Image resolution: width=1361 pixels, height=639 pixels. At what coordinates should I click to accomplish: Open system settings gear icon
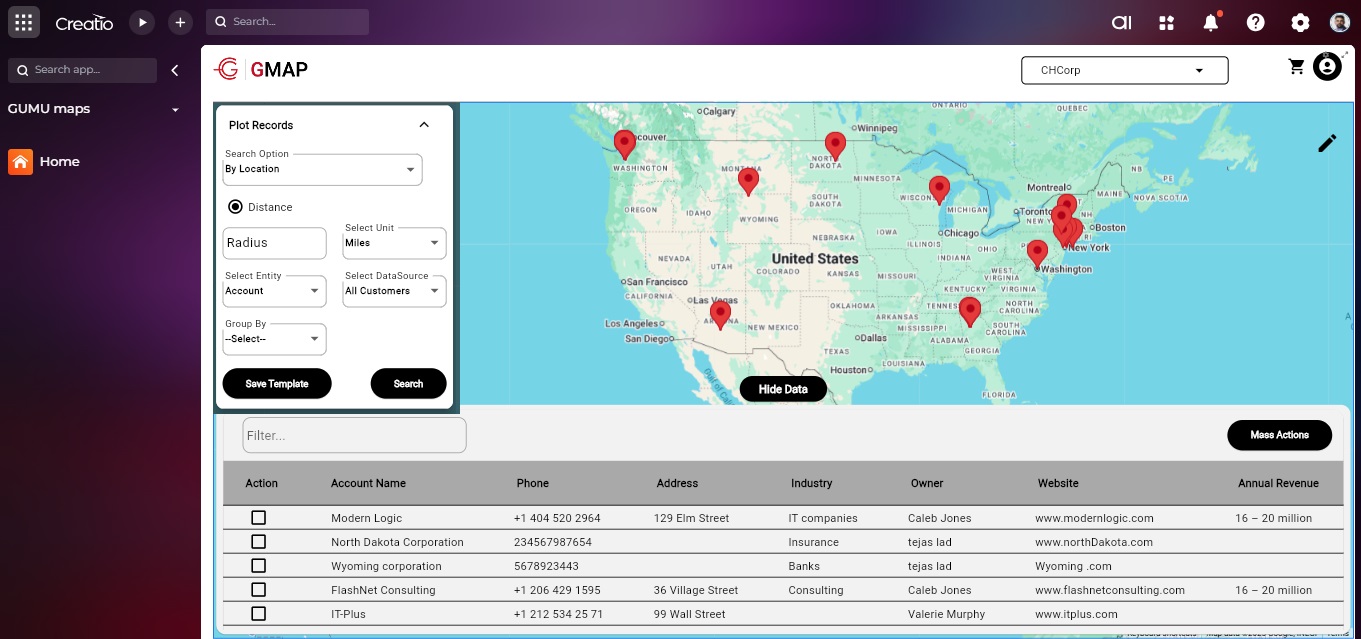click(1299, 22)
